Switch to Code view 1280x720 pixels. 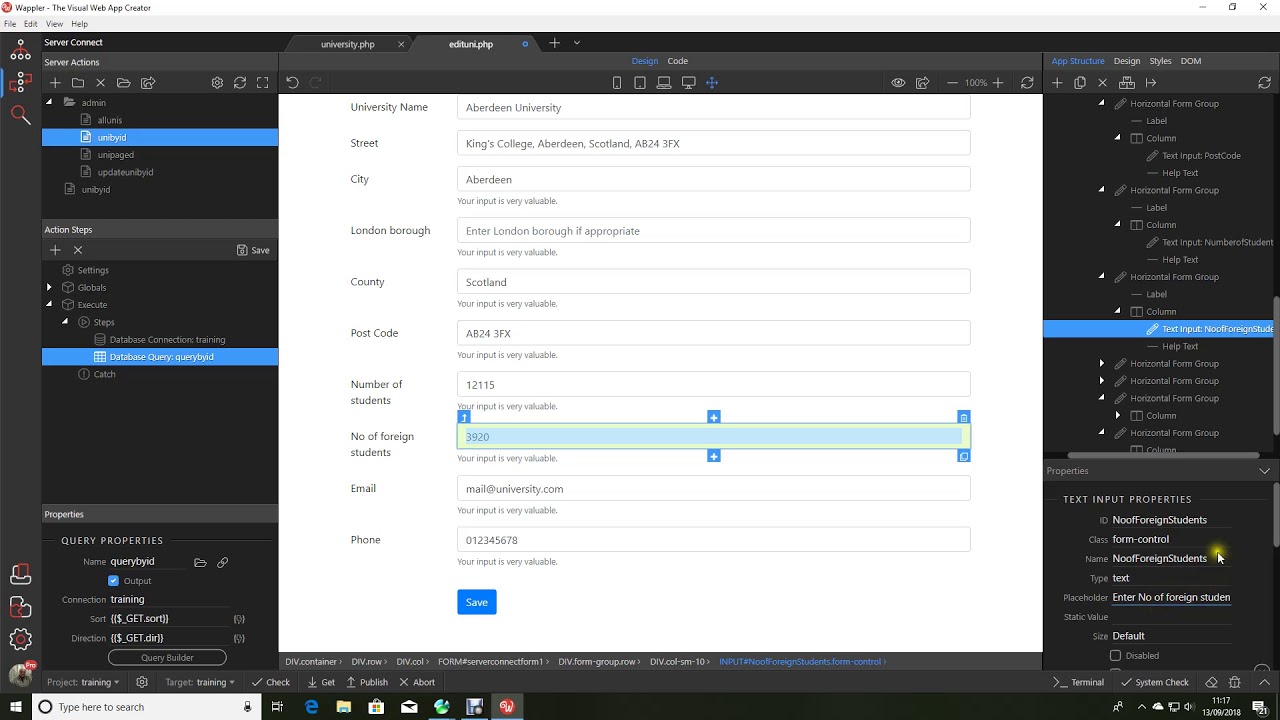point(677,61)
